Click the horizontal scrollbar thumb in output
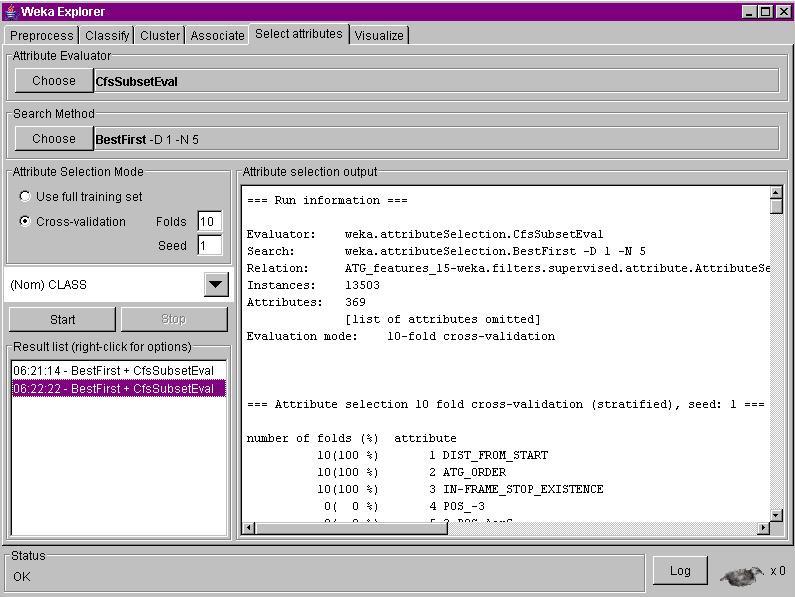The width and height of the screenshot is (795, 597). pos(351,528)
